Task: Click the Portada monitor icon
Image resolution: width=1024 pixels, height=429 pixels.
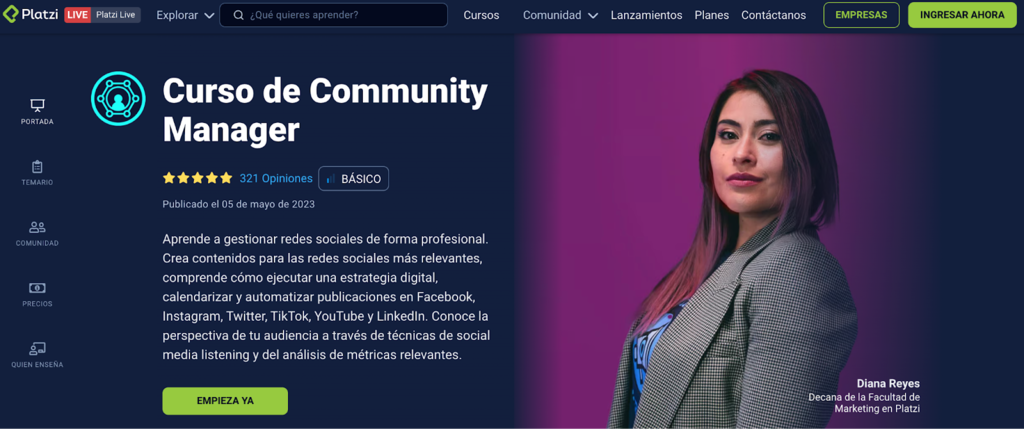Action: click(37, 105)
